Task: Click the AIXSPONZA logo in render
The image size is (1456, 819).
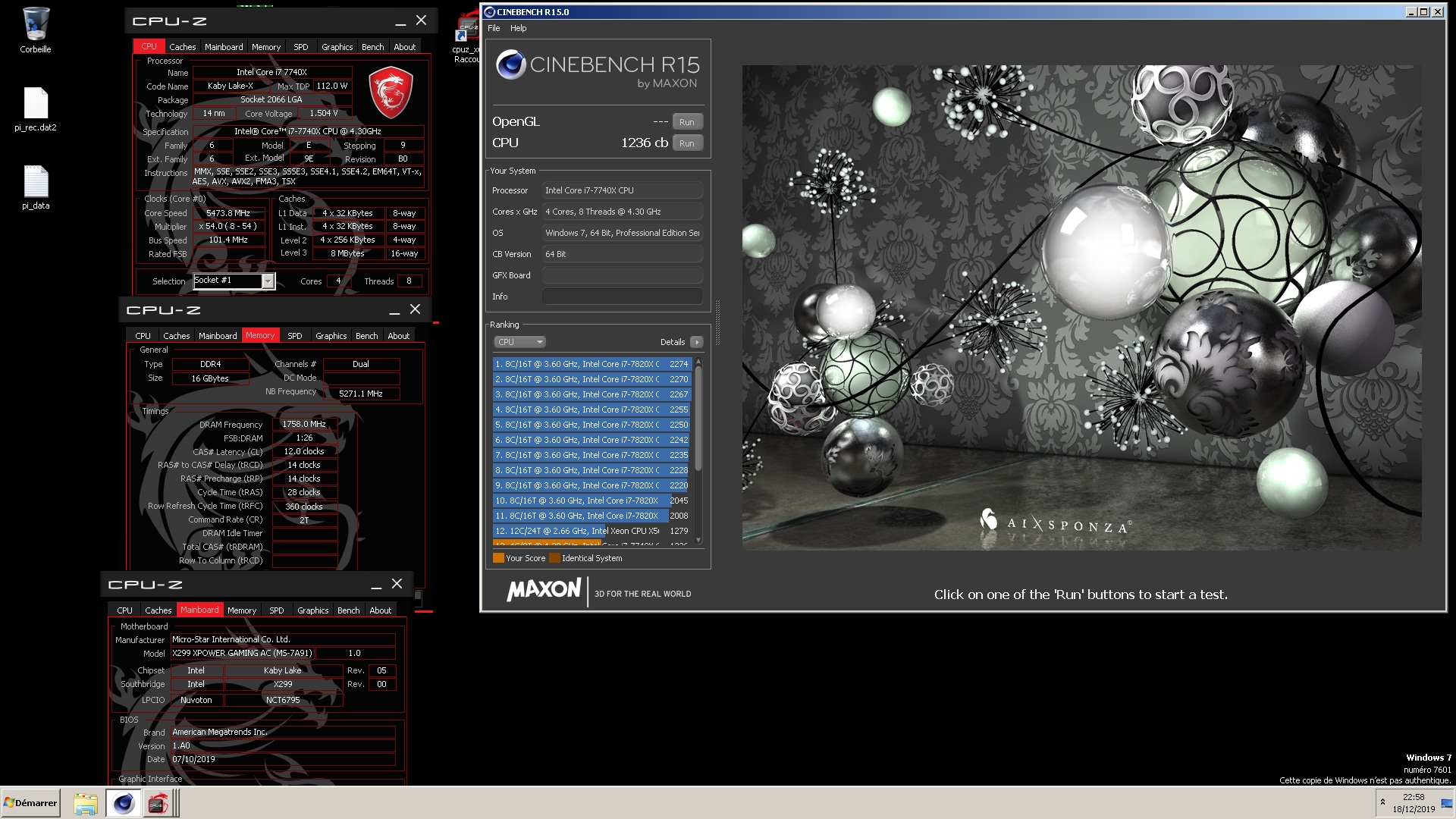Action: [1055, 522]
